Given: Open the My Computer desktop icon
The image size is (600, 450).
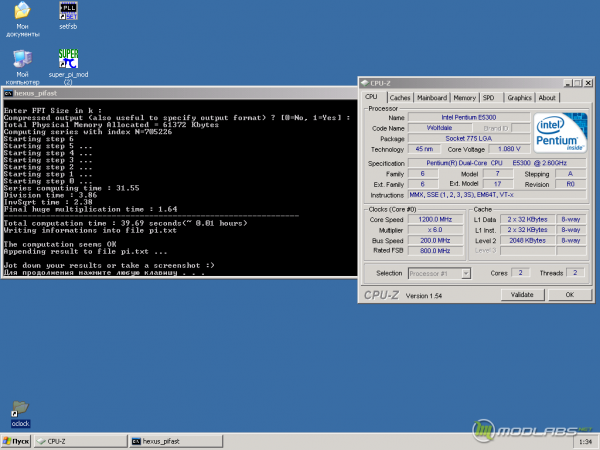Looking at the screenshot, I should pyautogui.click(x=22, y=67).
